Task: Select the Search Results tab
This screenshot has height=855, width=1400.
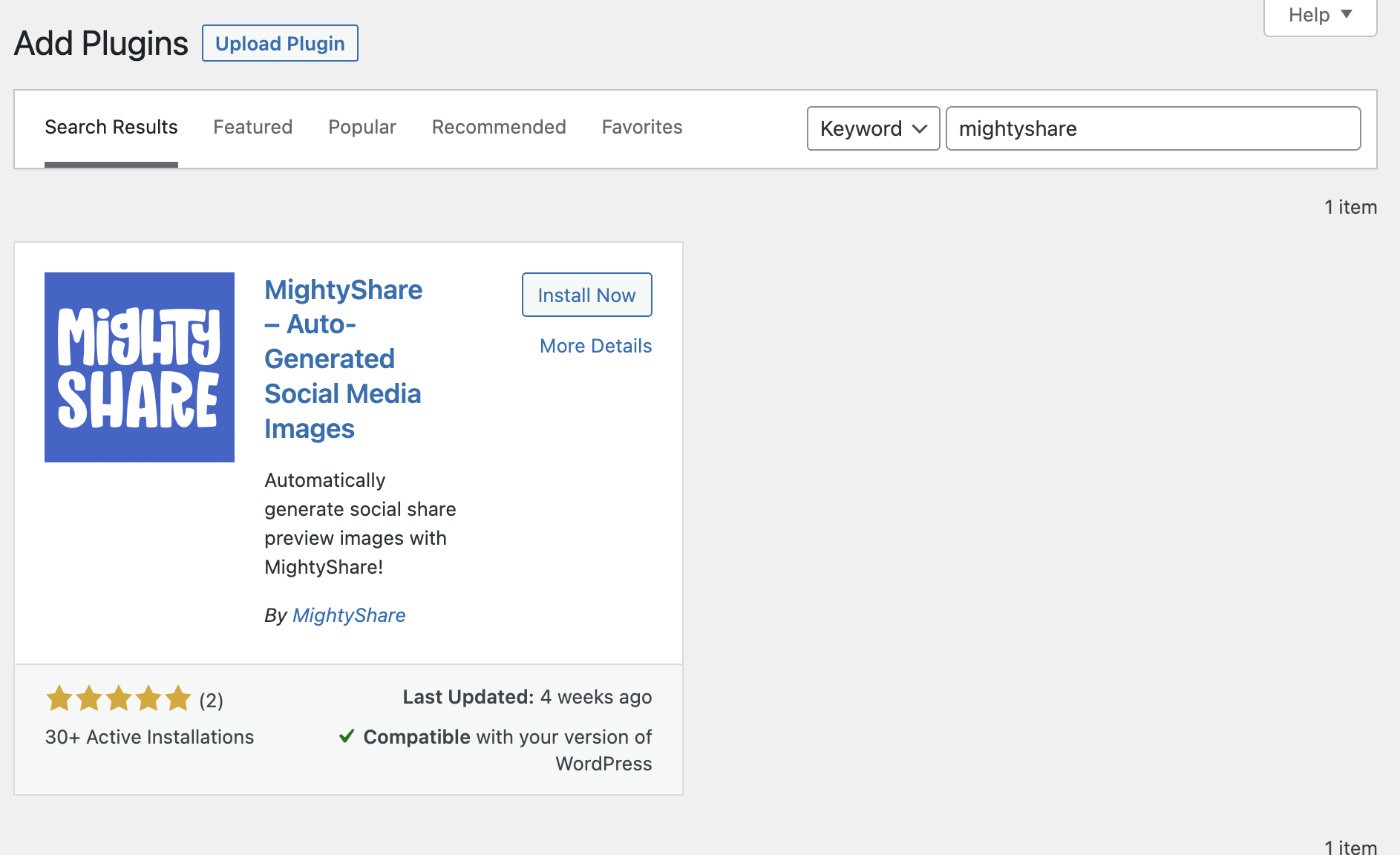Action: point(111,127)
